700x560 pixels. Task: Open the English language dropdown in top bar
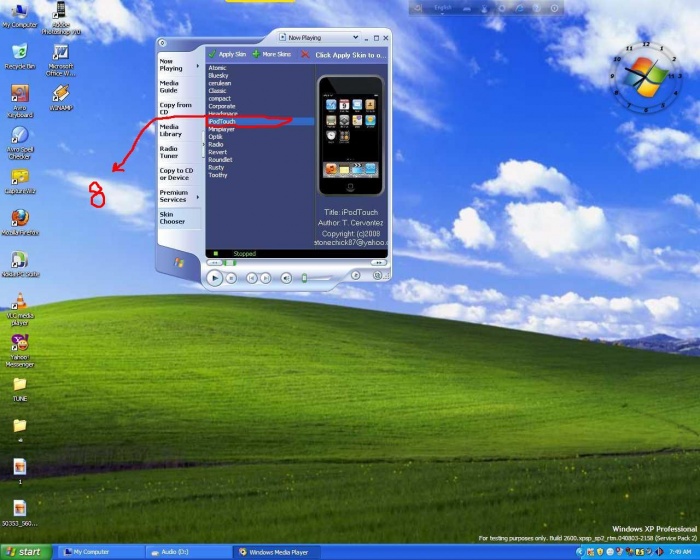[x=443, y=8]
